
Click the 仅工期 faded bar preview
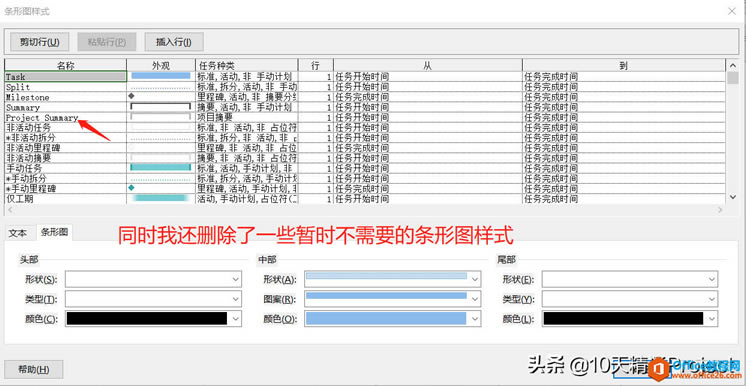(x=161, y=198)
